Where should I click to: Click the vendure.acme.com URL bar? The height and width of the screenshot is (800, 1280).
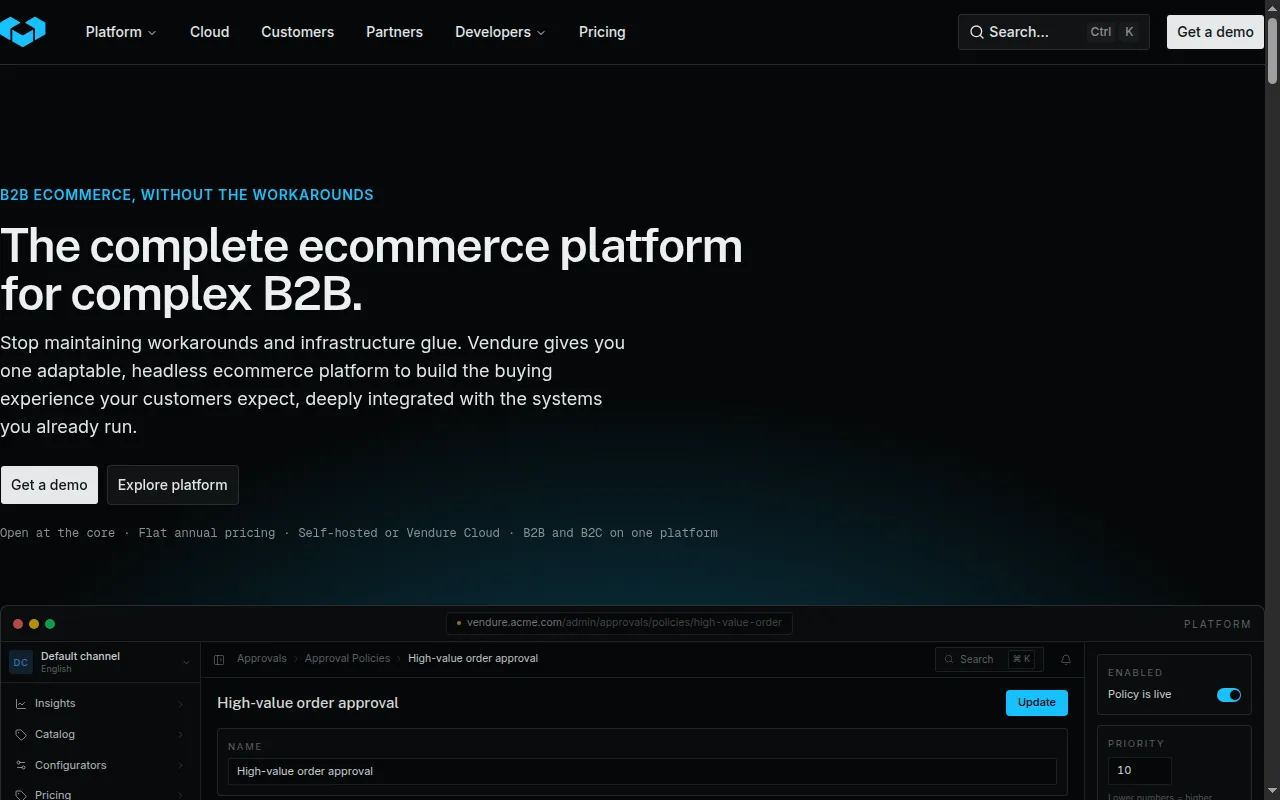(x=620, y=623)
